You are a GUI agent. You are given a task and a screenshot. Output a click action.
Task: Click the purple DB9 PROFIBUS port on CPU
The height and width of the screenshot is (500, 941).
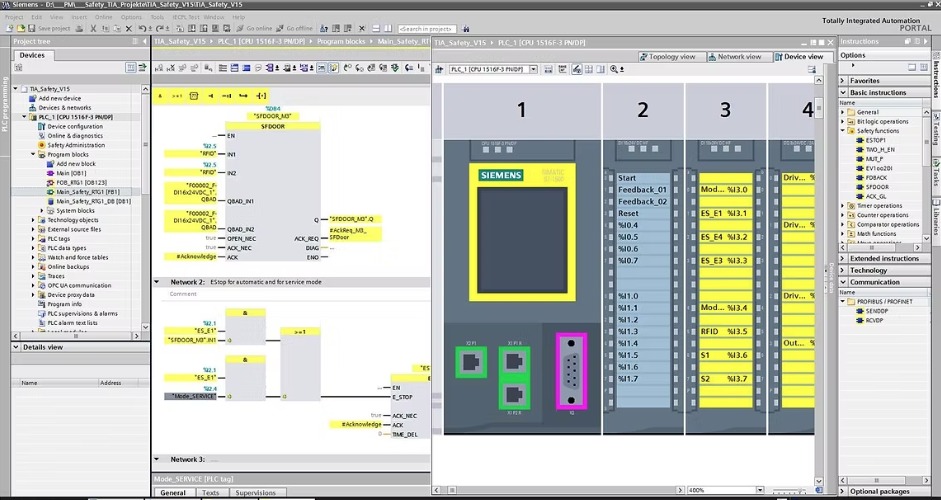coord(571,372)
